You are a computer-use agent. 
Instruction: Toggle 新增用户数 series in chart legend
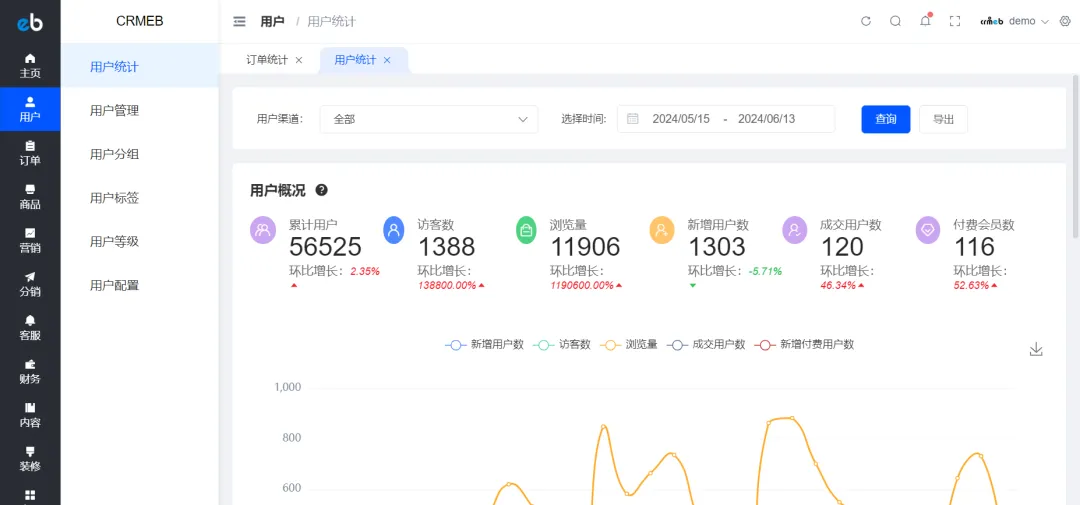485,344
